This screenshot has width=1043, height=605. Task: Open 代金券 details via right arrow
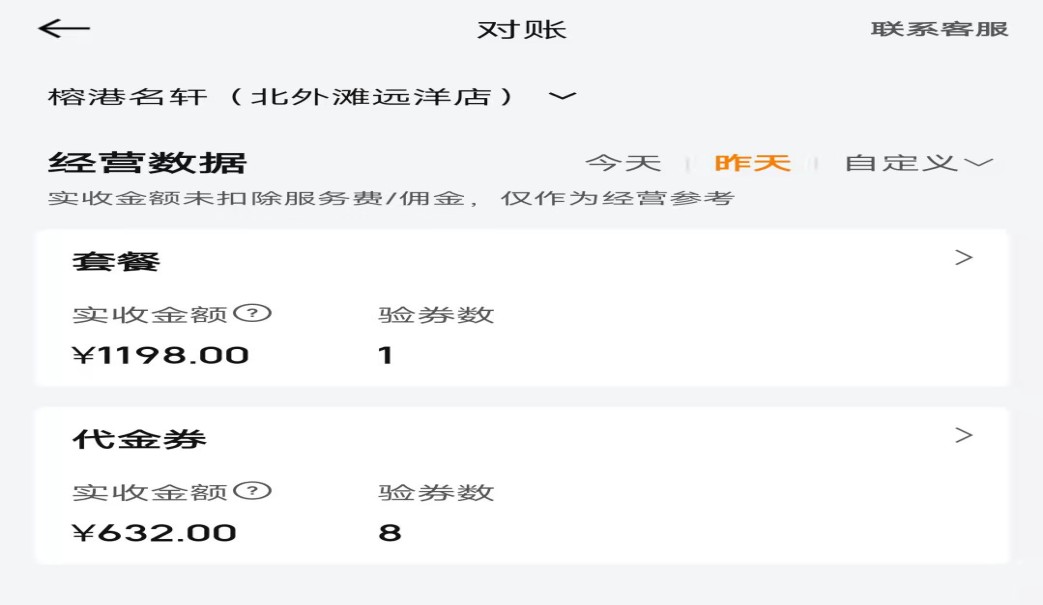pyautogui.click(x=963, y=435)
